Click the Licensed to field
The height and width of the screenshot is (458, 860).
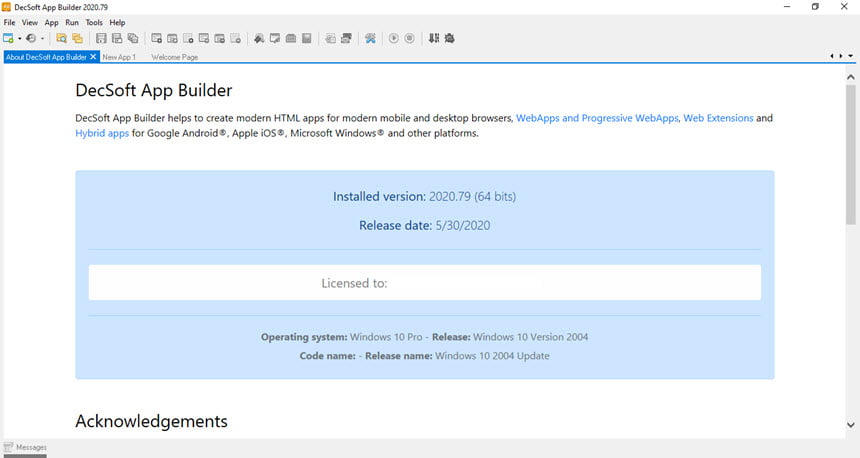425,282
